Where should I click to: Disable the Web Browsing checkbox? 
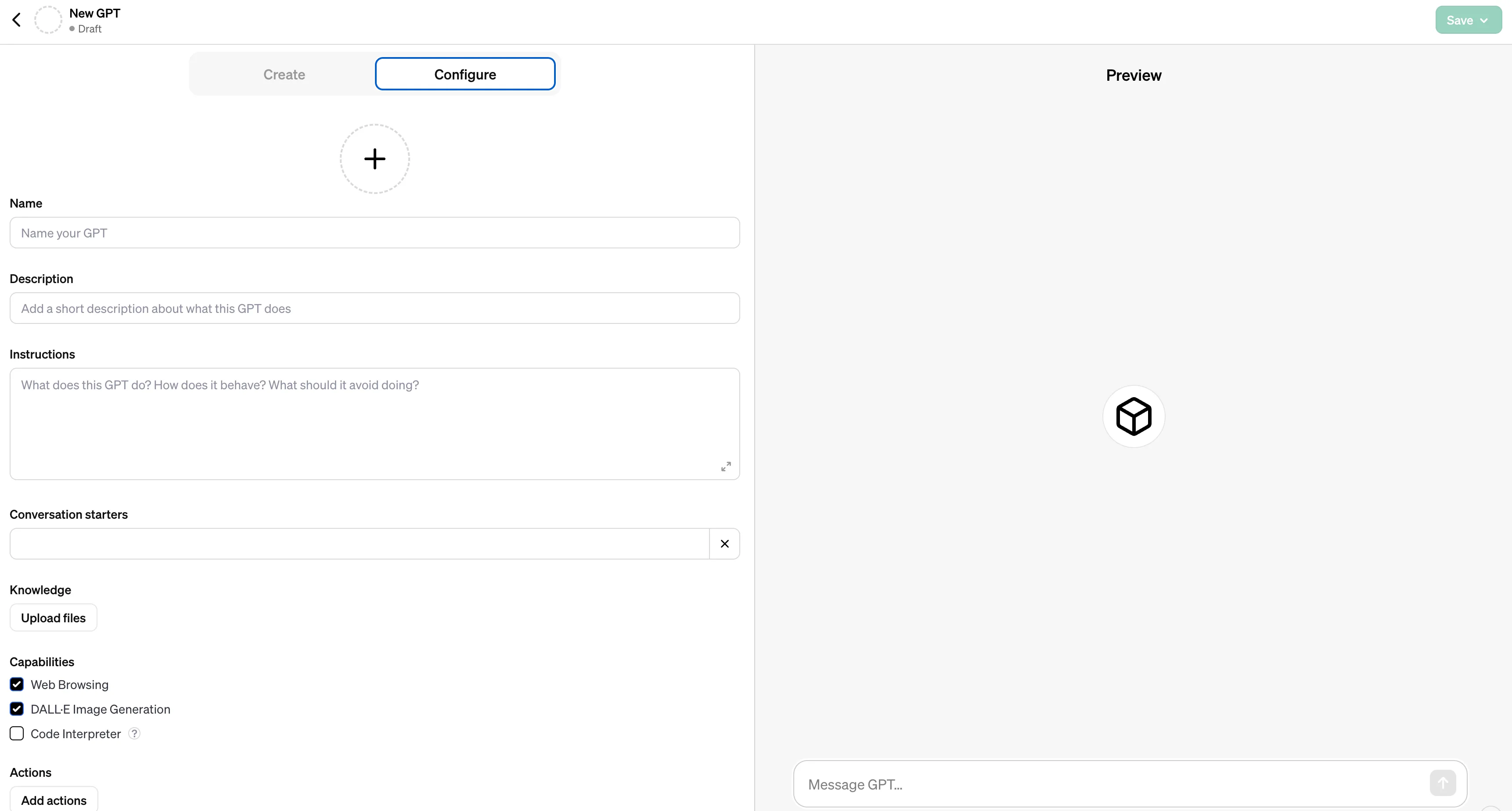(17, 684)
